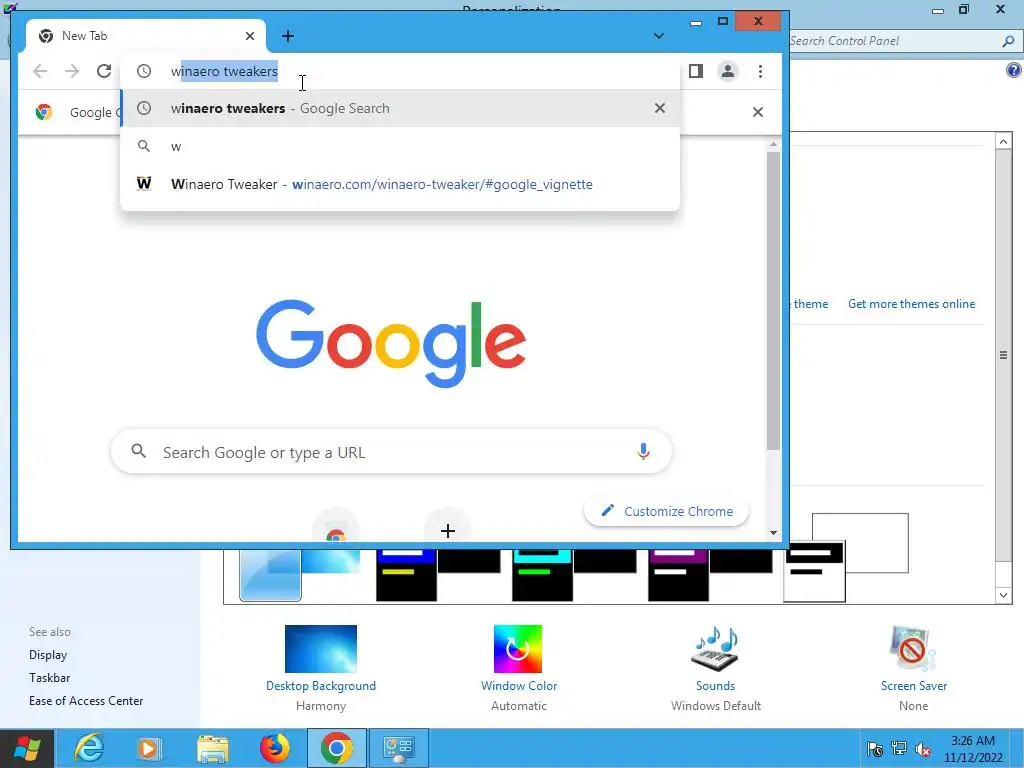Click the Chrome page scrollbar down arrow
This screenshot has width=1024, height=768.
(x=773, y=533)
